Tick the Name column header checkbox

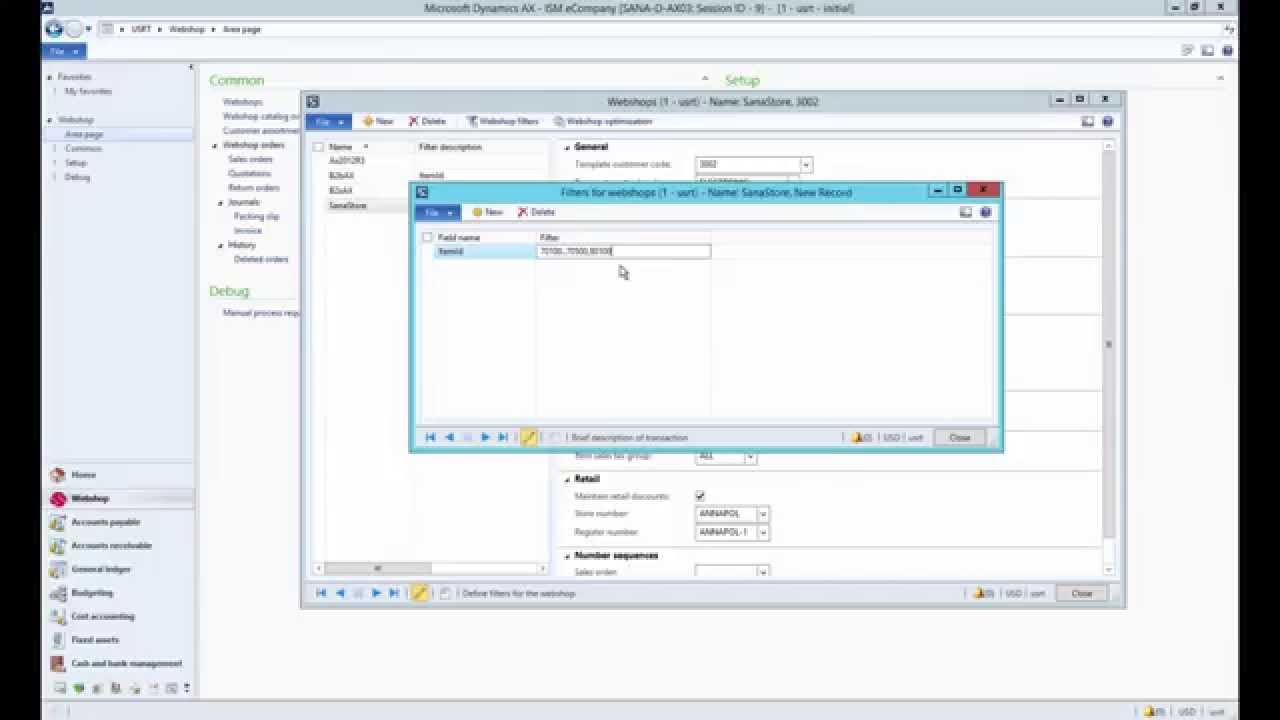(x=318, y=147)
